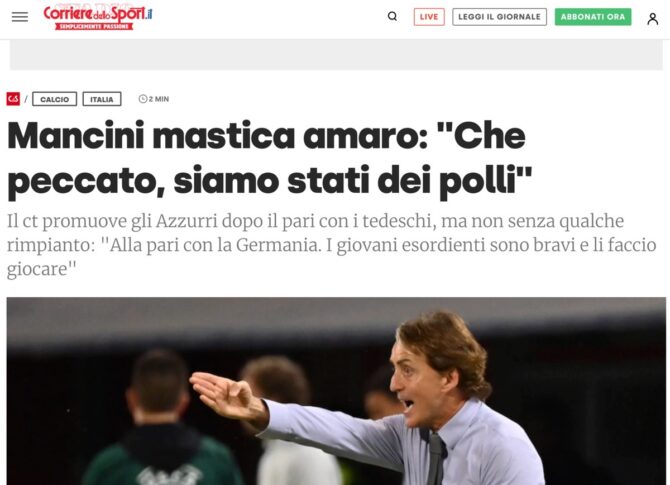This screenshot has height=485, width=670.
Task: Click the Corriere dello Sport logo
Action: tap(98, 17)
